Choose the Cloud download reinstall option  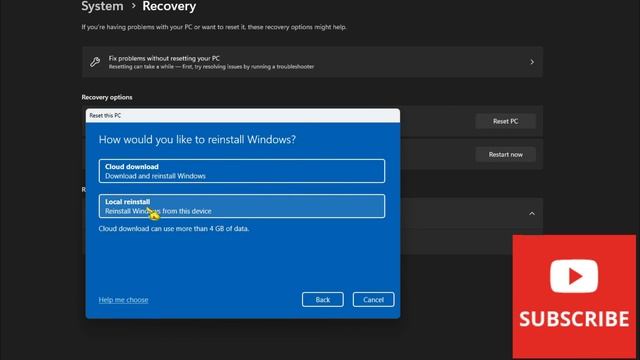[242, 171]
